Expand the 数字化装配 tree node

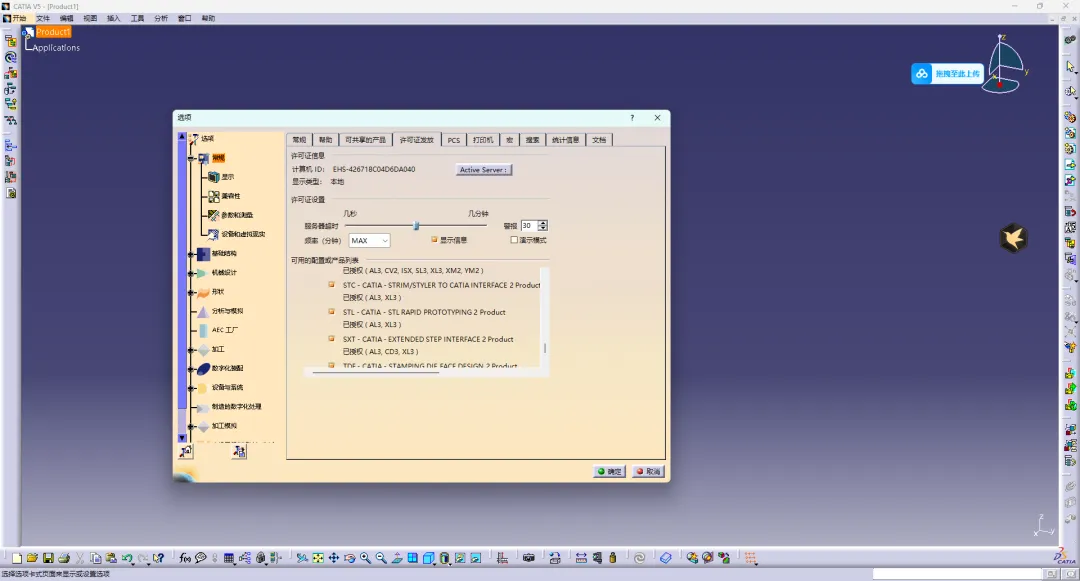(192, 369)
